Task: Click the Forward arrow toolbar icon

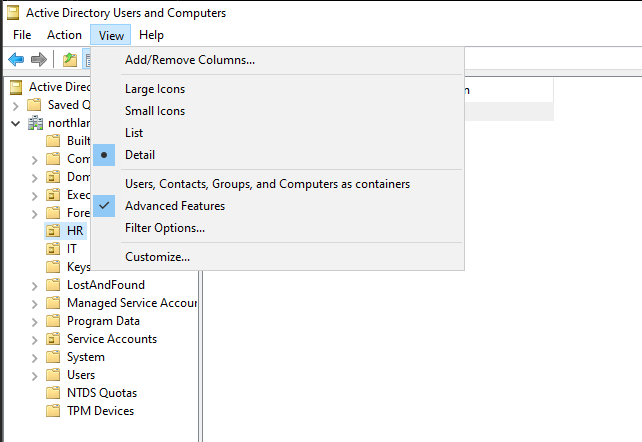Action: coord(38,60)
